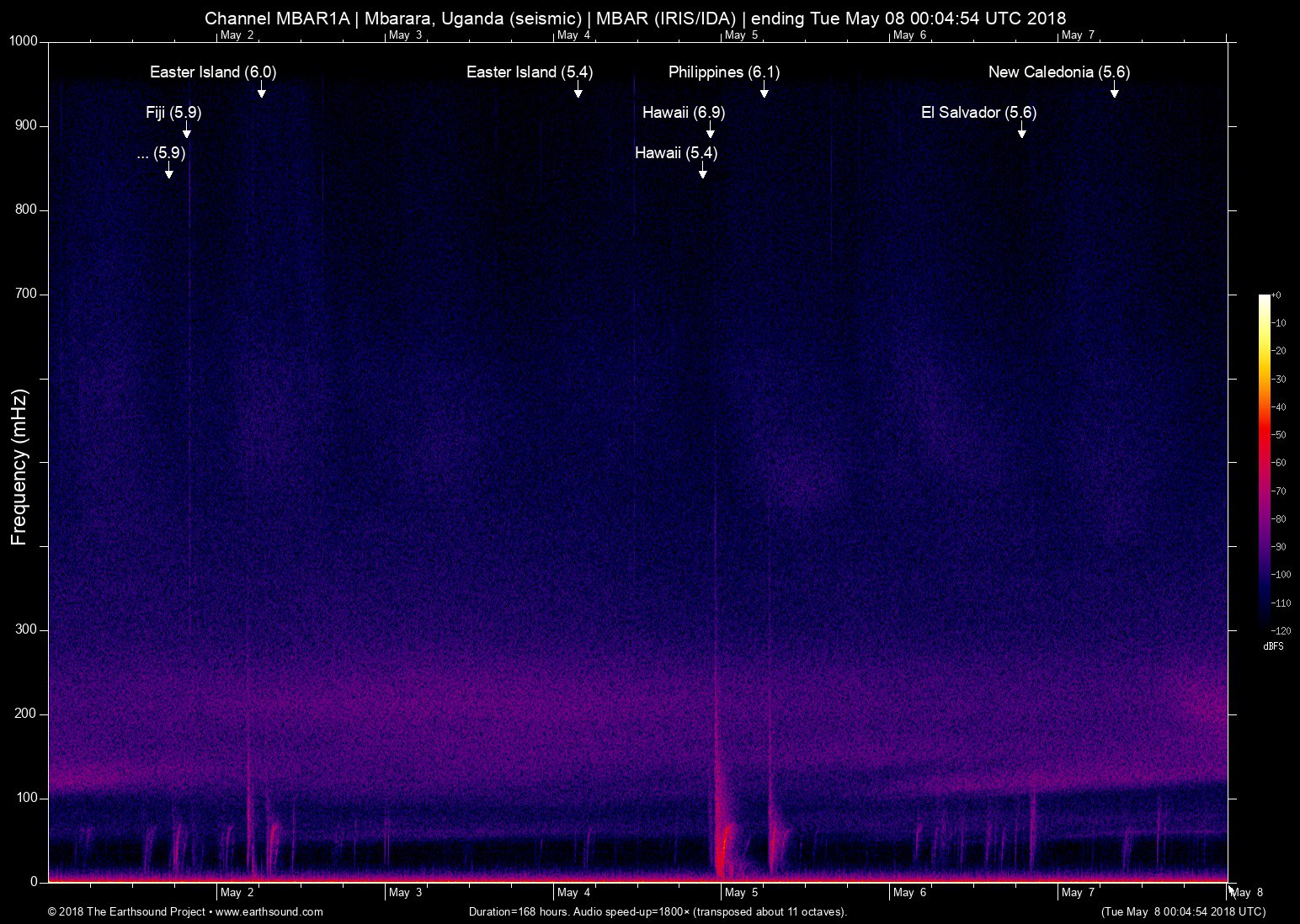Viewport: 1300px width, 924px height.
Task: Click the dBFS color scale bar
Action: (x=1264, y=461)
